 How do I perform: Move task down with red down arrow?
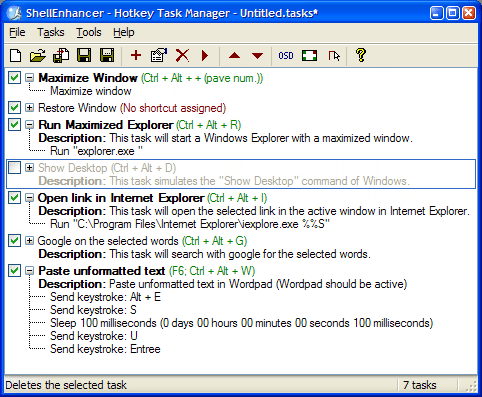[x=257, y=56]
